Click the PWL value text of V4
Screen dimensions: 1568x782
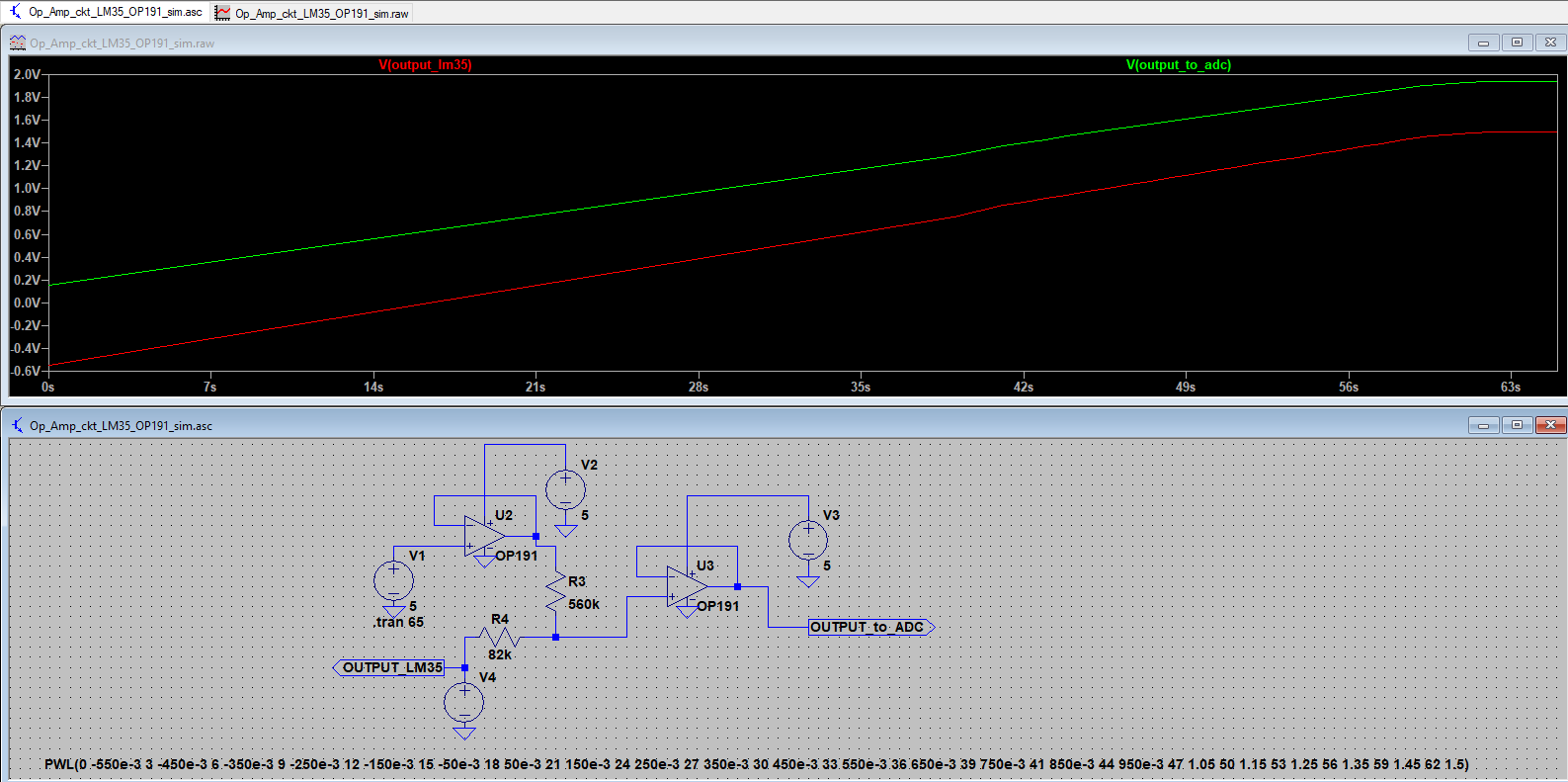tap(757, 764)
